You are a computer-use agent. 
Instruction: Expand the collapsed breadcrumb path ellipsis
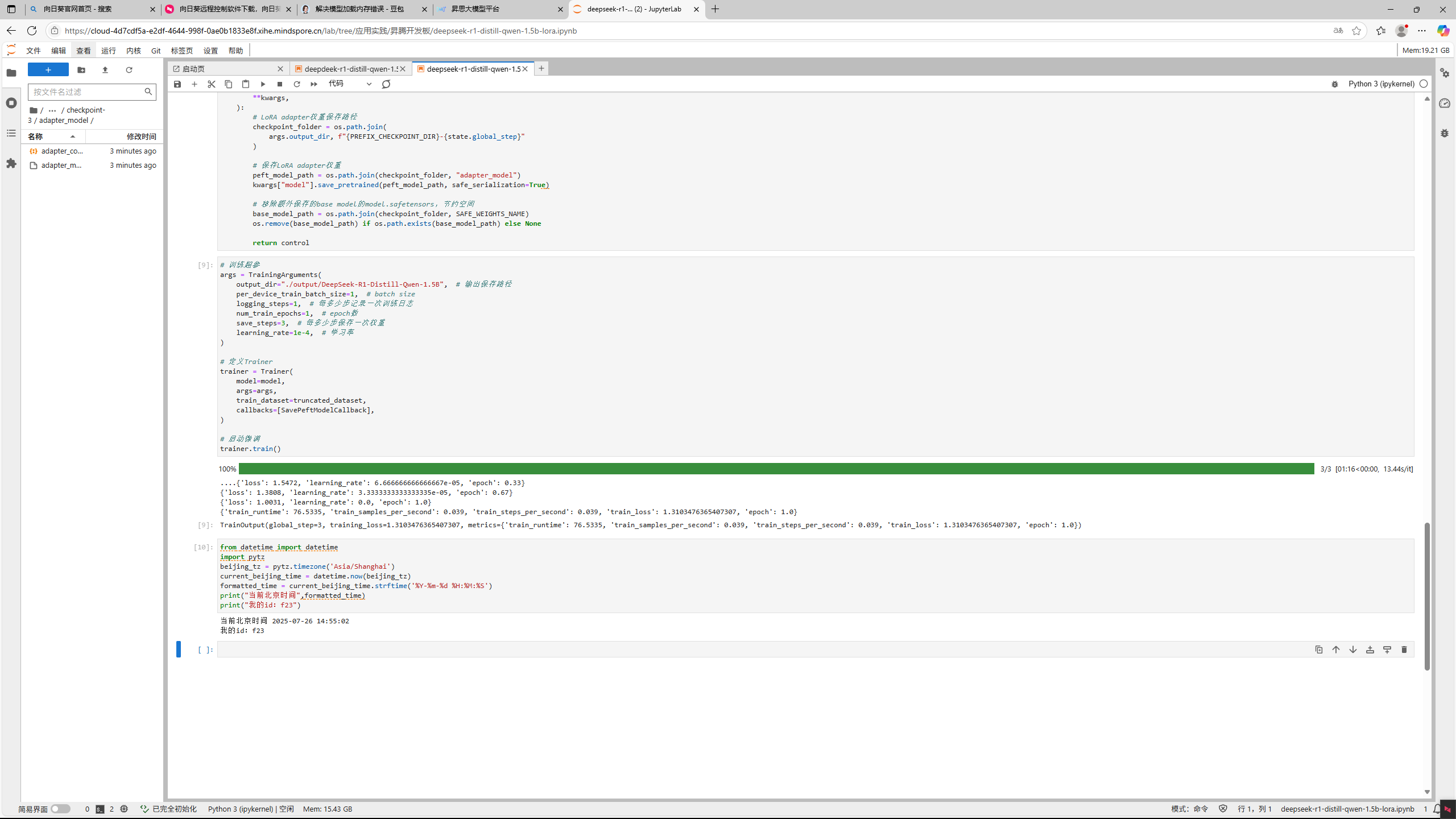tap(52, 110)
